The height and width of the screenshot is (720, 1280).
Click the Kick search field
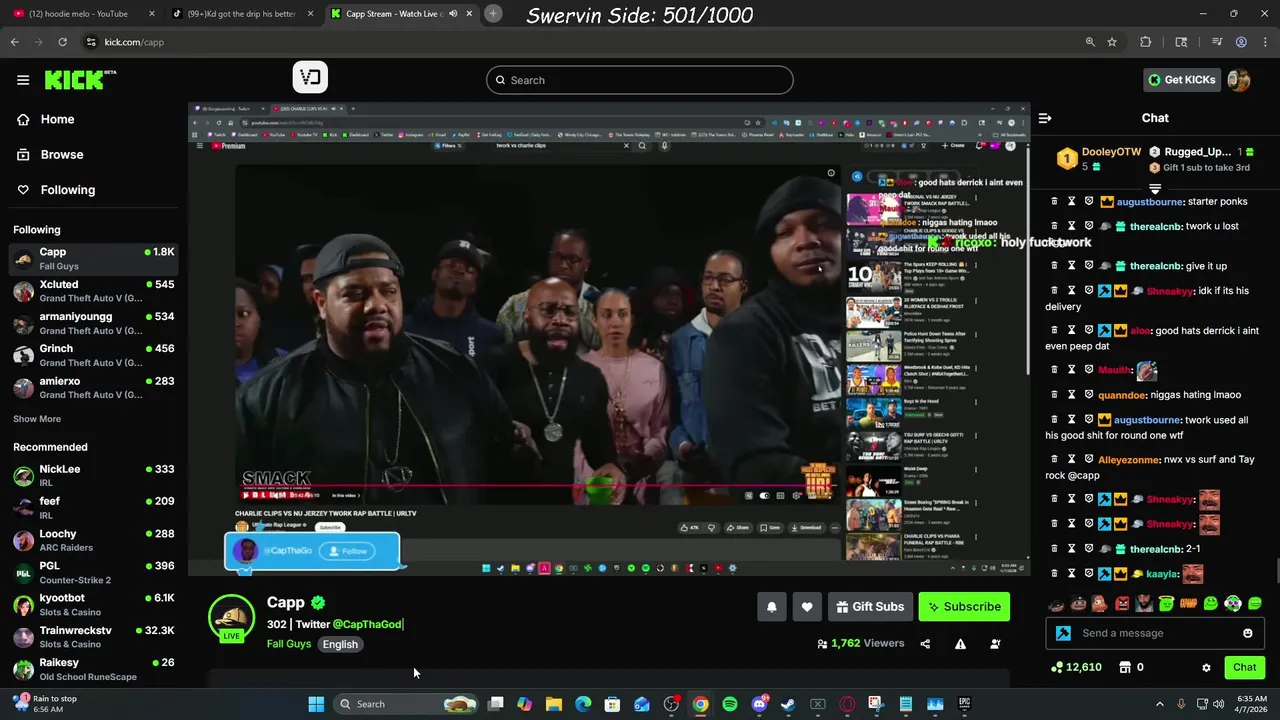(x=640, y=80)
